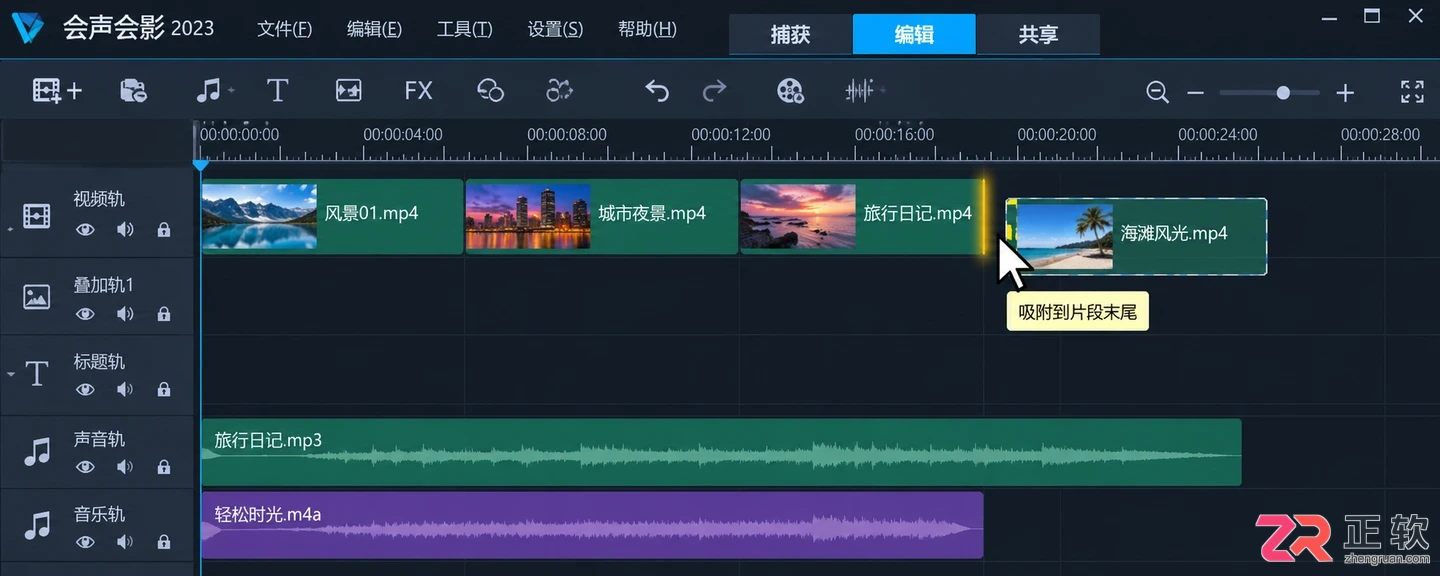Viewport: 1440px width, 576px height.
Task: Mute the 视频轨 speaker
Action: click(125, 230)
